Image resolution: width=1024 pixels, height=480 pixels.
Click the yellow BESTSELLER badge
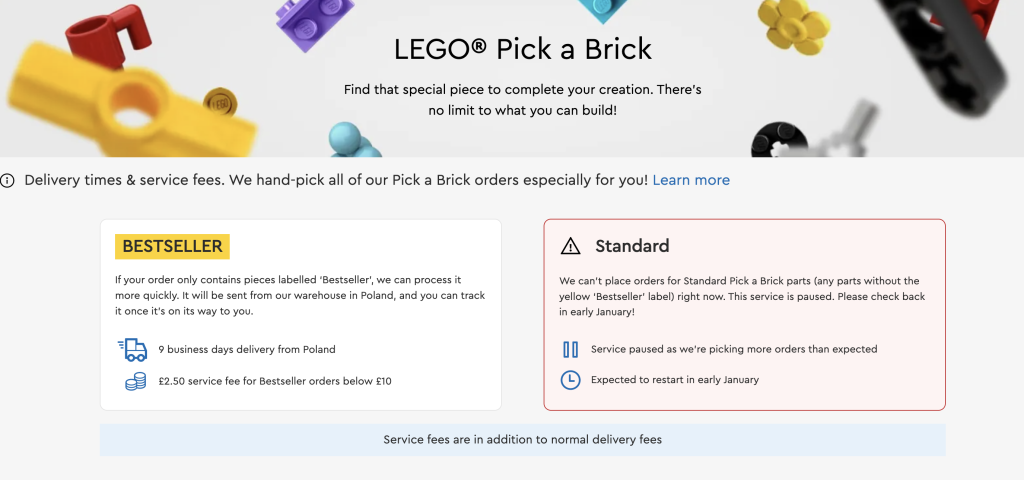coord(173,246)
